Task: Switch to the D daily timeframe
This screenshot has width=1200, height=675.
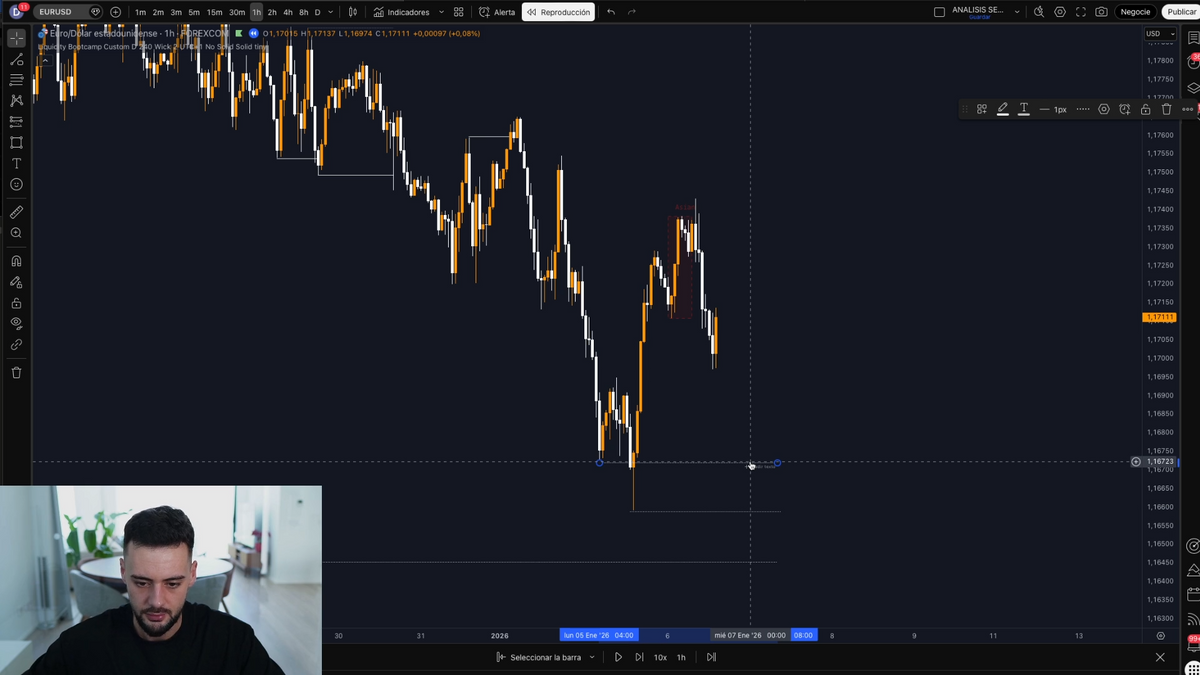Action: click(318, 12)
